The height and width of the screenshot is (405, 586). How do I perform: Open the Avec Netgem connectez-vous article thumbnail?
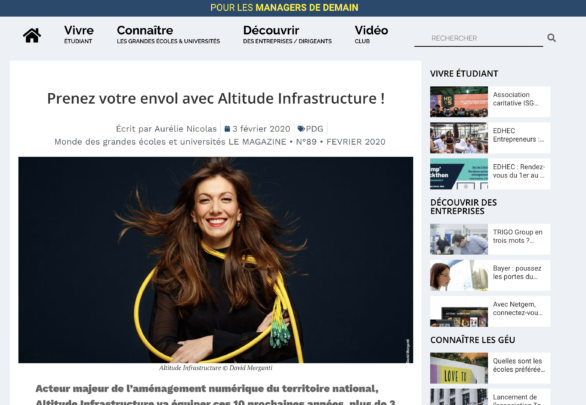pos(459,312)
